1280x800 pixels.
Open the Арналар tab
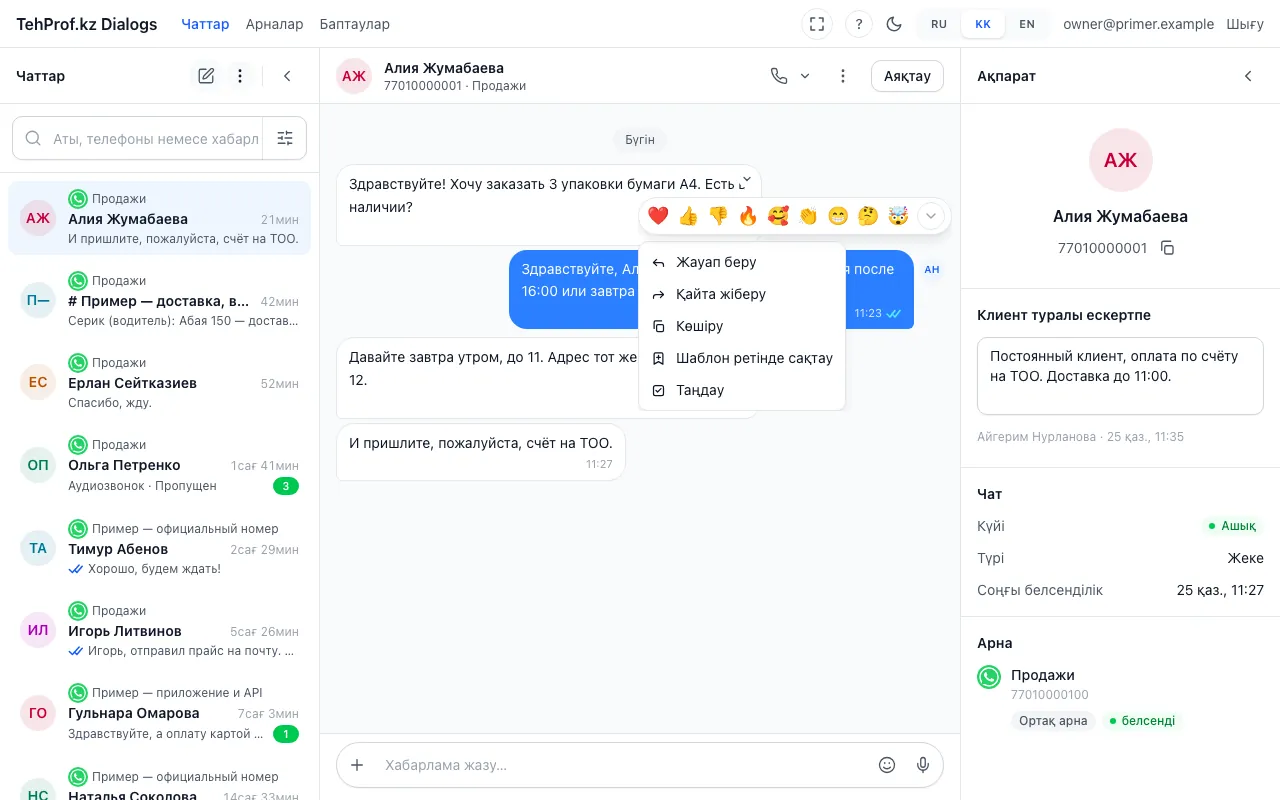[274, 24]
